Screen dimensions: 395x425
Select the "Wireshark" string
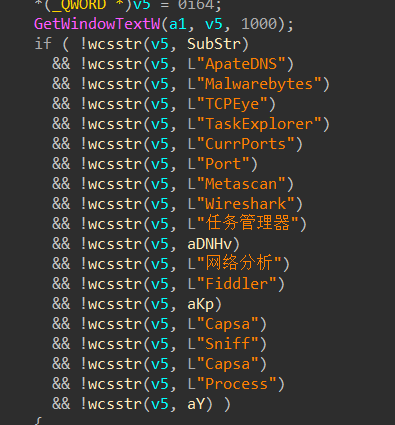click(x=245, y=204)
